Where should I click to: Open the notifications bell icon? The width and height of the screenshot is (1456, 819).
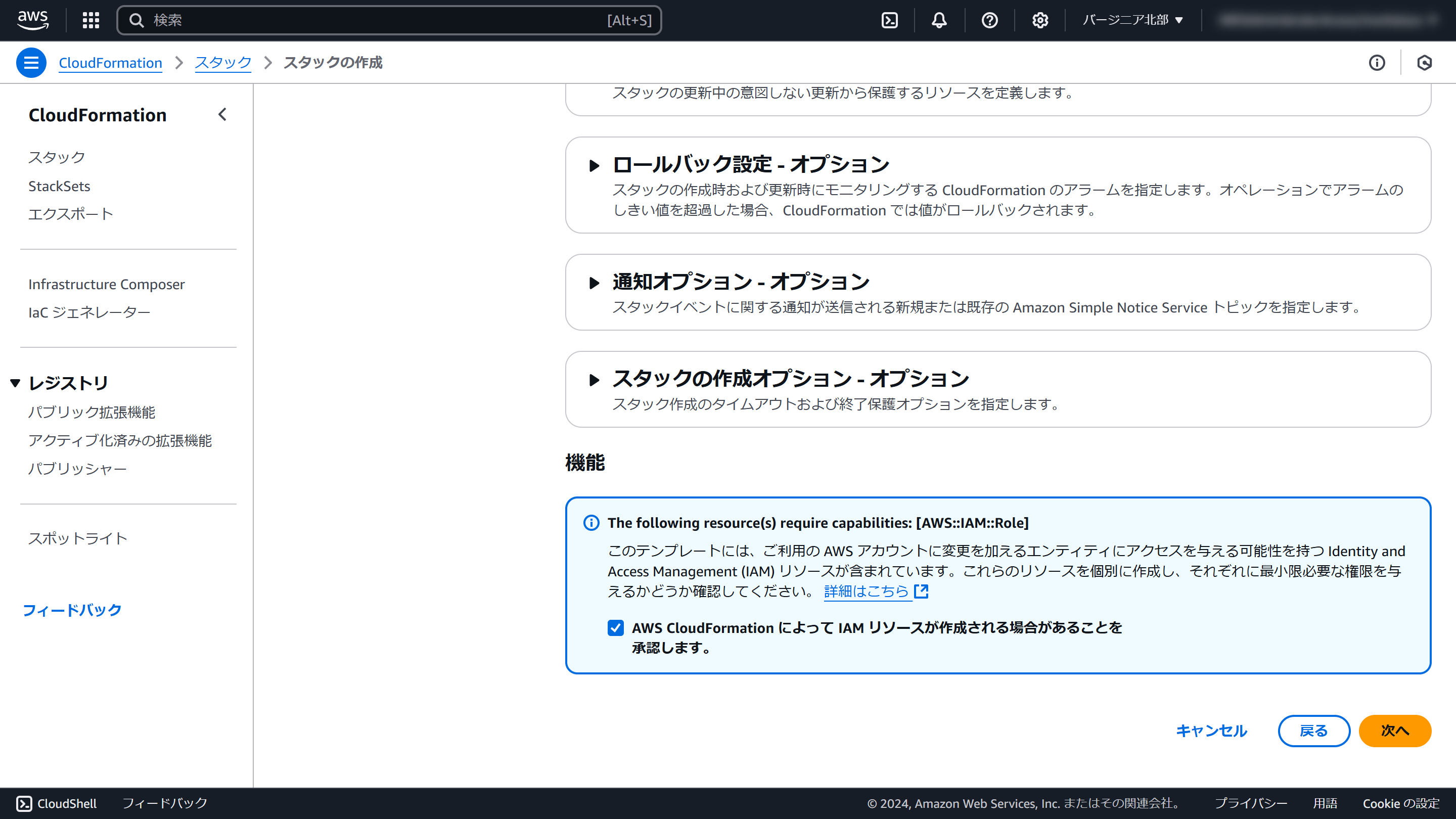pyautogui.click(x=939, y=20)
